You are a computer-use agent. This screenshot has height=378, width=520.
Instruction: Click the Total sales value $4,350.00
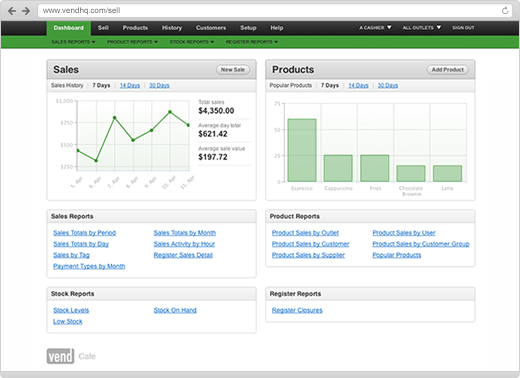[216, 111]
